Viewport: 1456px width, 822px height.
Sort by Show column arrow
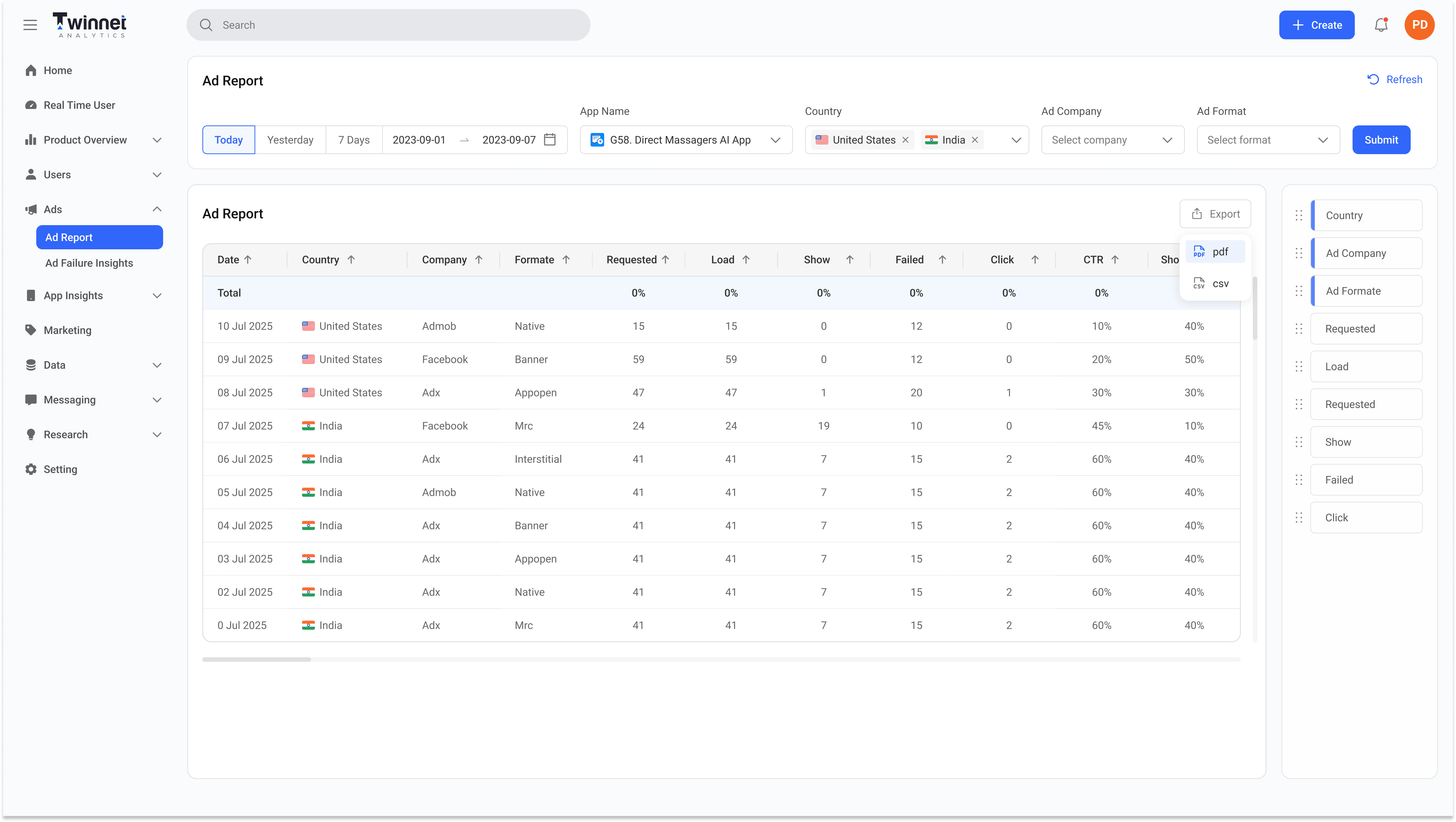pos(850,259)
